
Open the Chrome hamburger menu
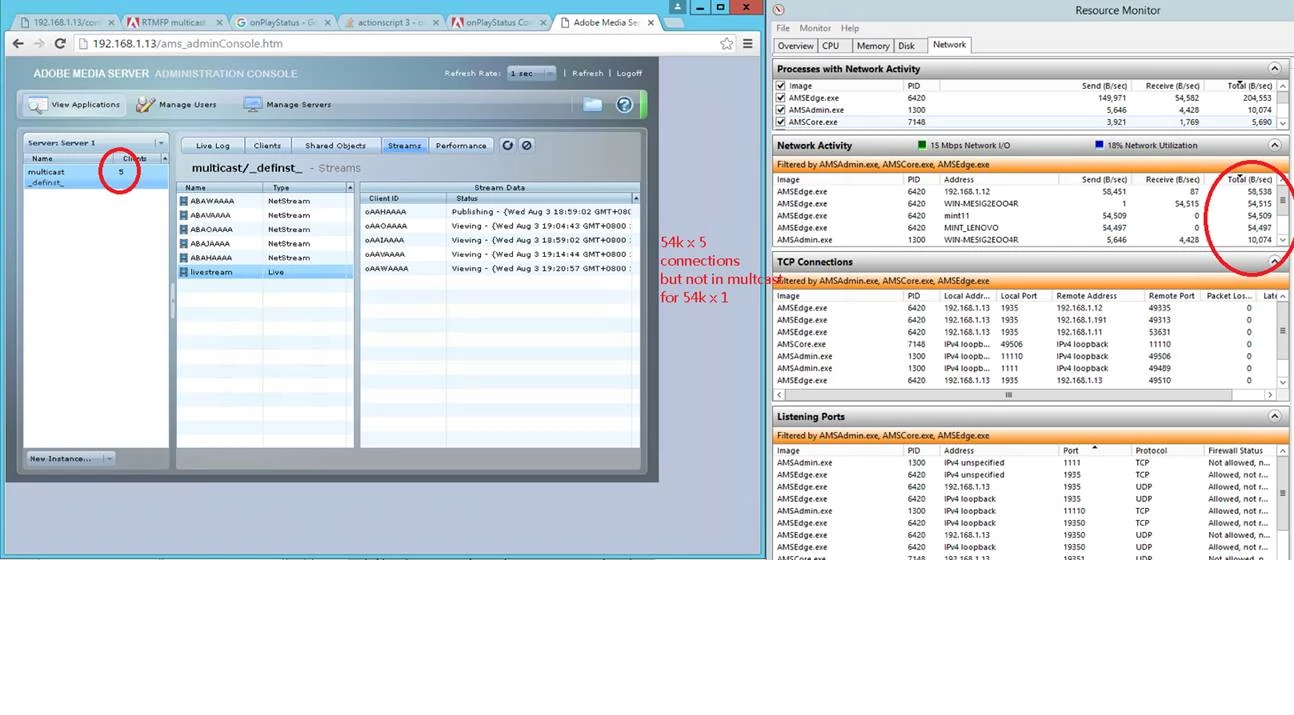coord(747,43)
